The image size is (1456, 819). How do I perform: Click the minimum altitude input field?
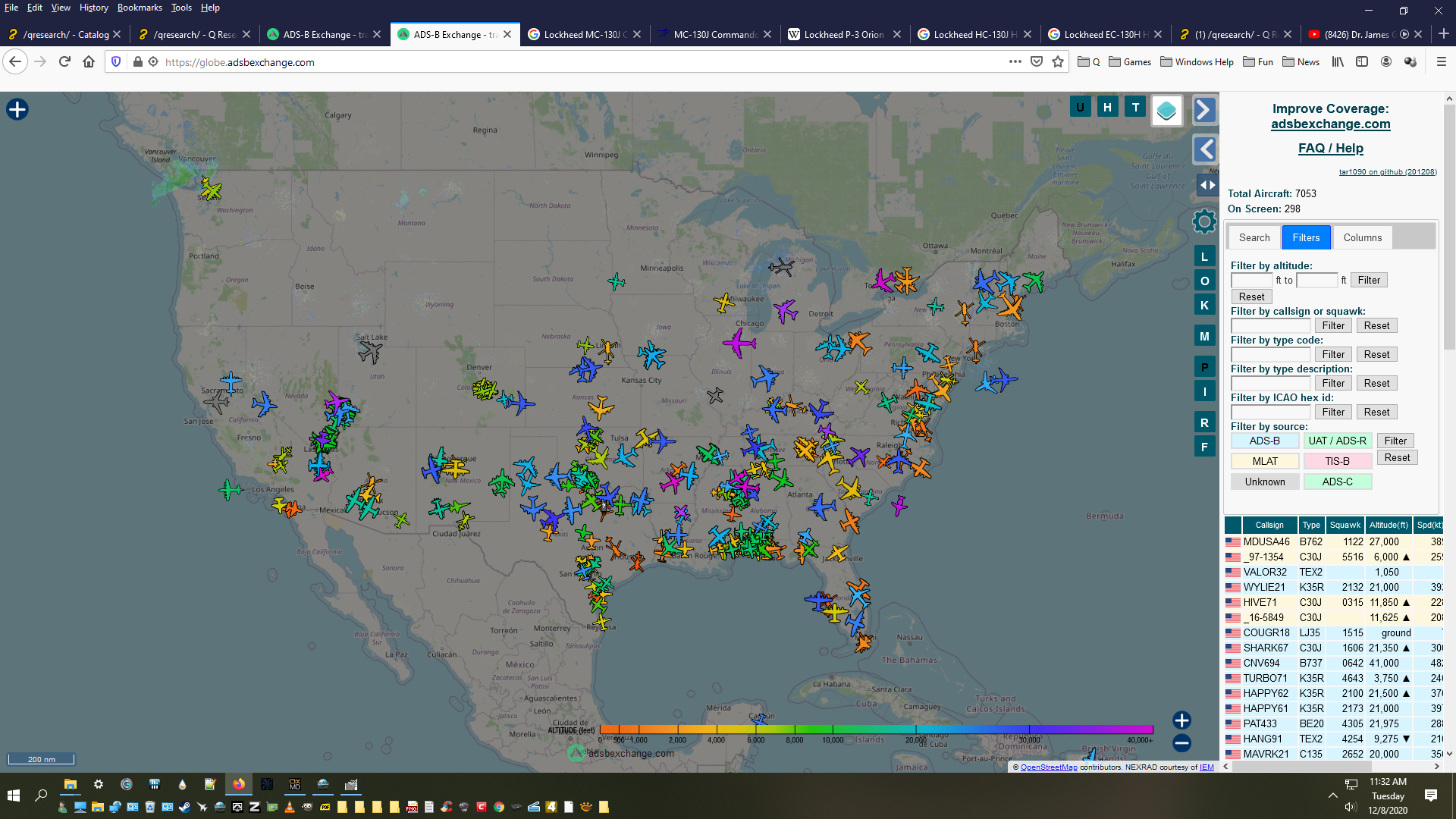coord(1251,281)
